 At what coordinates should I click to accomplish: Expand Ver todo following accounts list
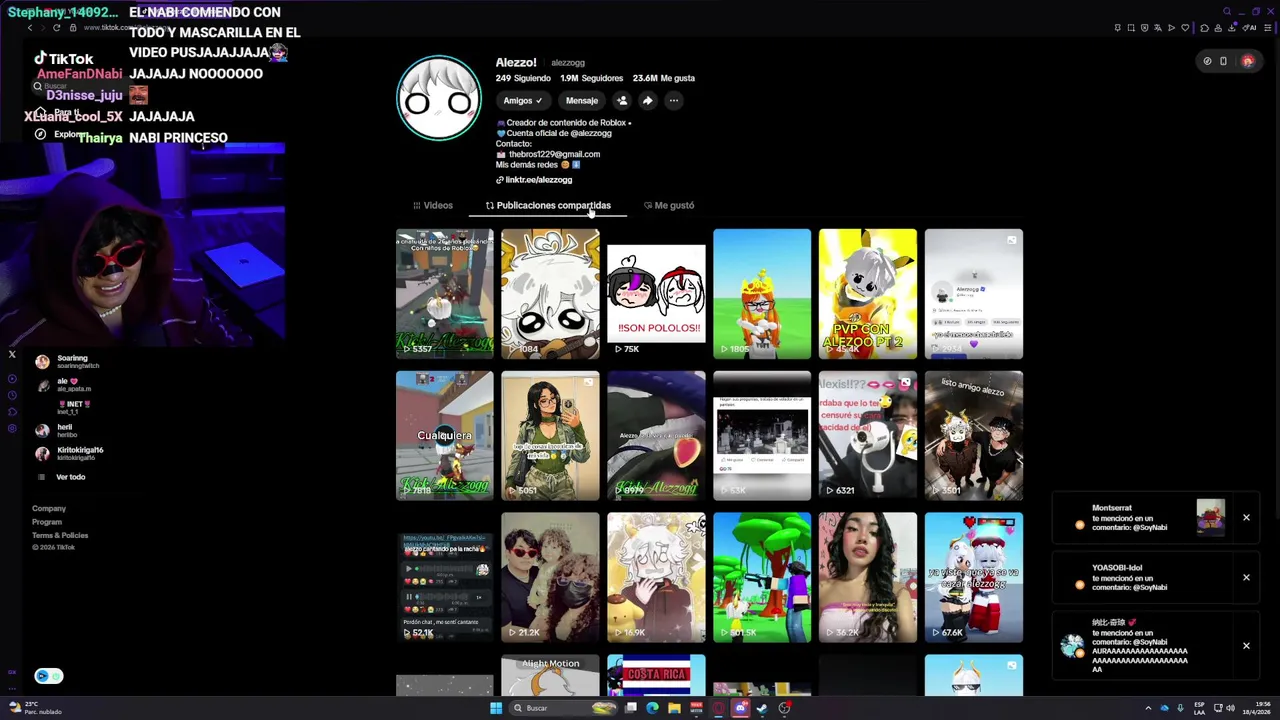pos(70,477)
